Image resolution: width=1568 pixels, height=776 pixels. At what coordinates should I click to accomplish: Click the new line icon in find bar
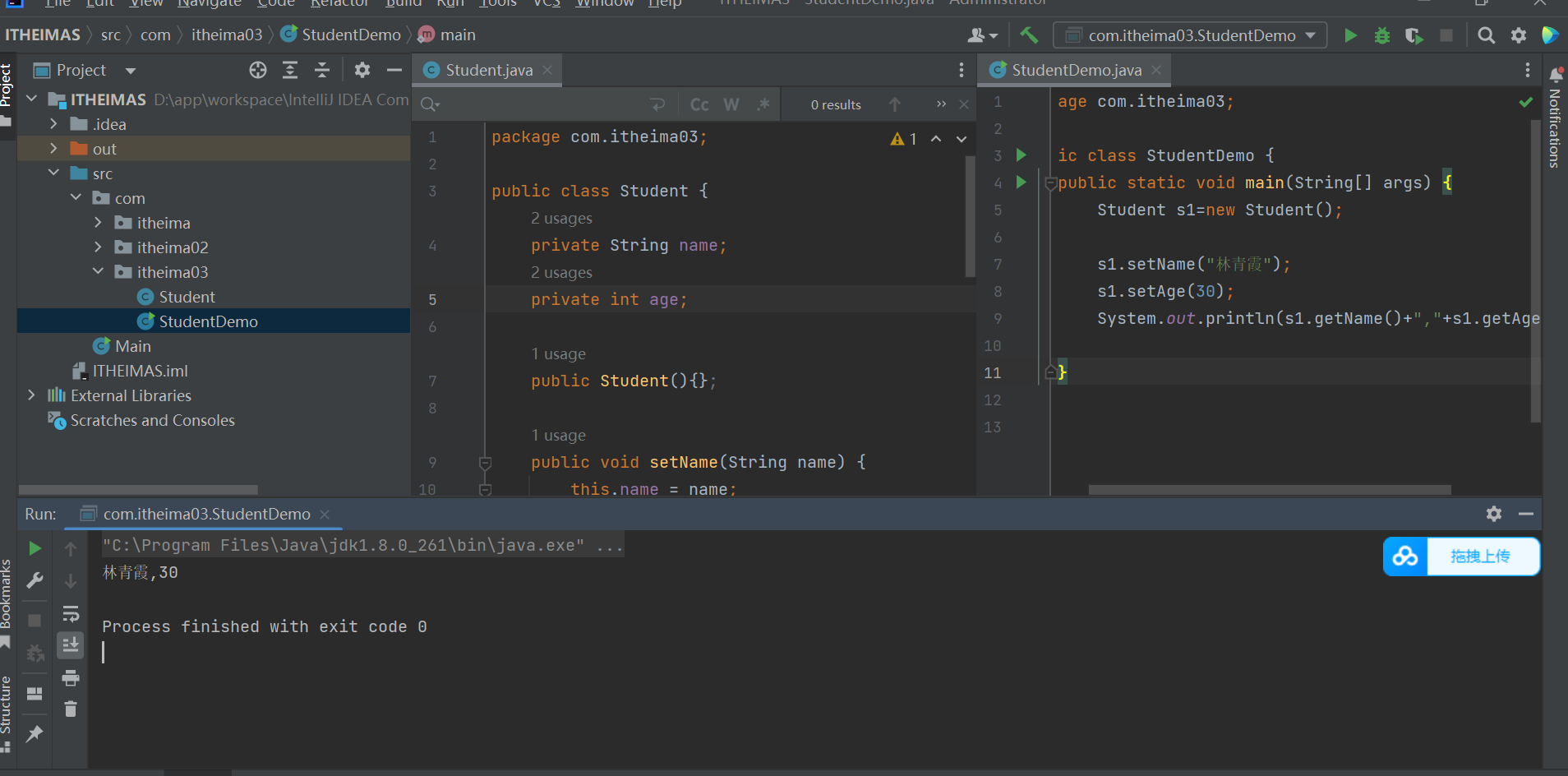[657, 104]
